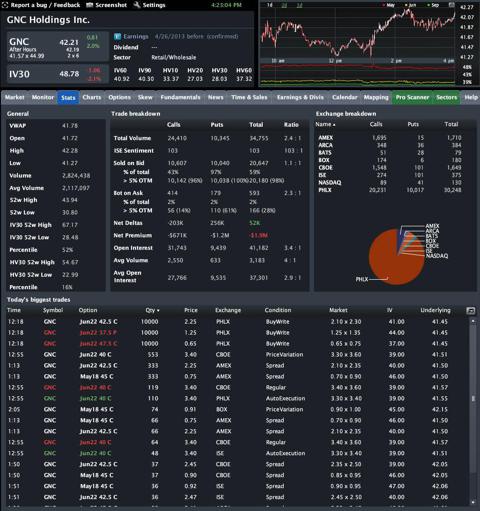This screenshot has height=511, width=480.
Task: Sort trades by the Time column
Action: [x=14, y=310]
